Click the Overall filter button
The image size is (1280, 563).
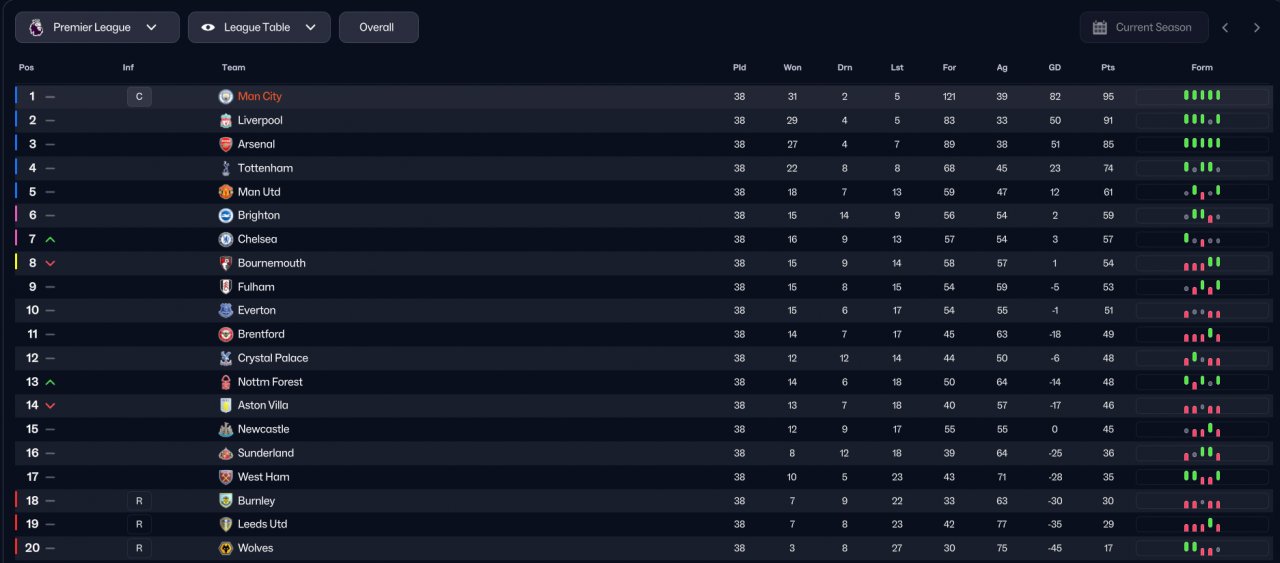pos(377,28)
